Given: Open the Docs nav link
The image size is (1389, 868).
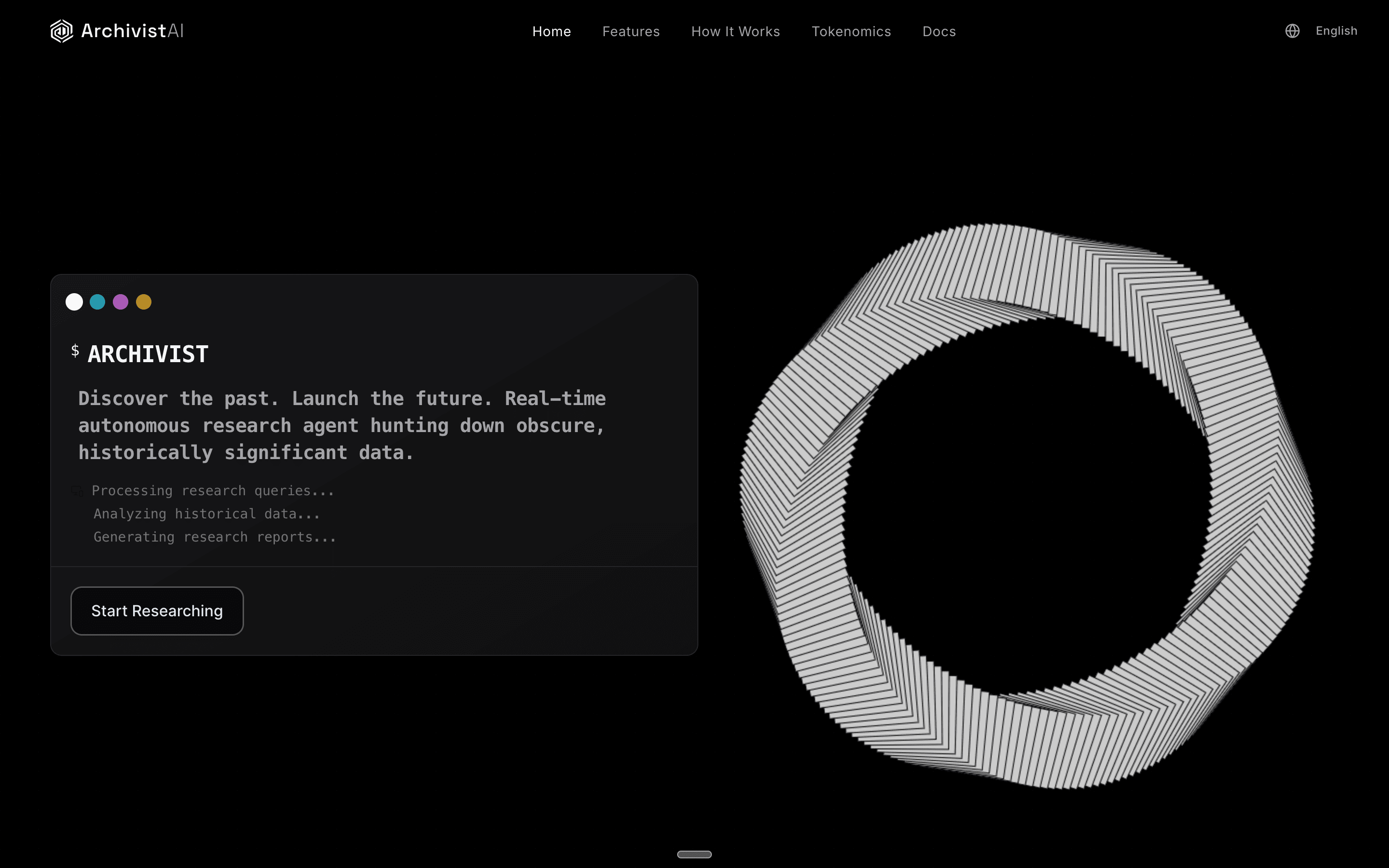Looking at the screenshot, I should [x=939, y=31].
